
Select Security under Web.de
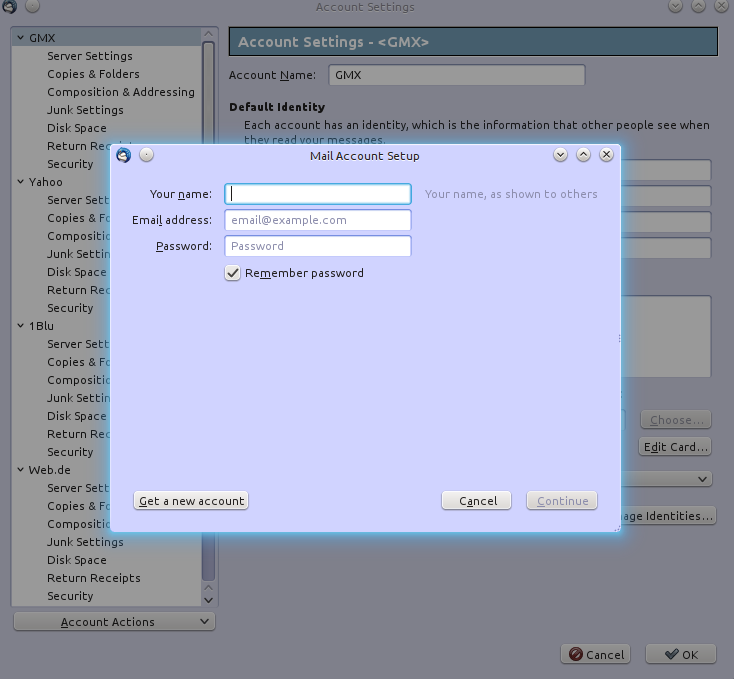pyautogui.click(x=70, y=596)
